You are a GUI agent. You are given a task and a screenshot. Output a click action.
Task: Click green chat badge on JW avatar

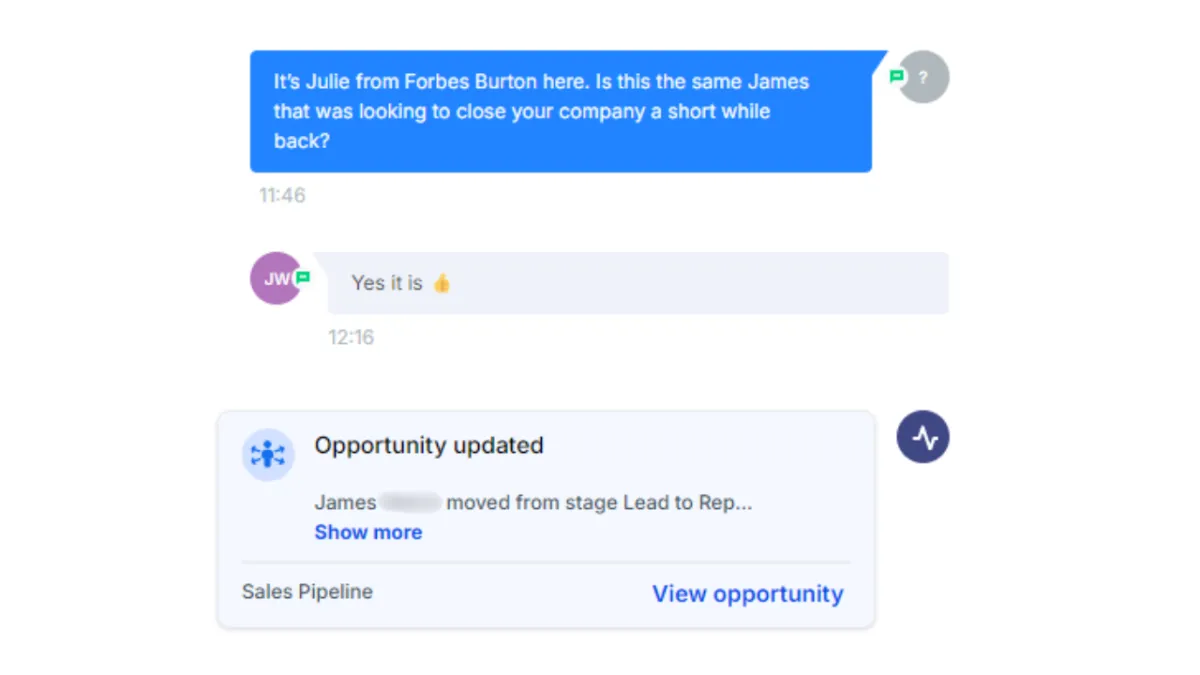(x=303, y=278)
